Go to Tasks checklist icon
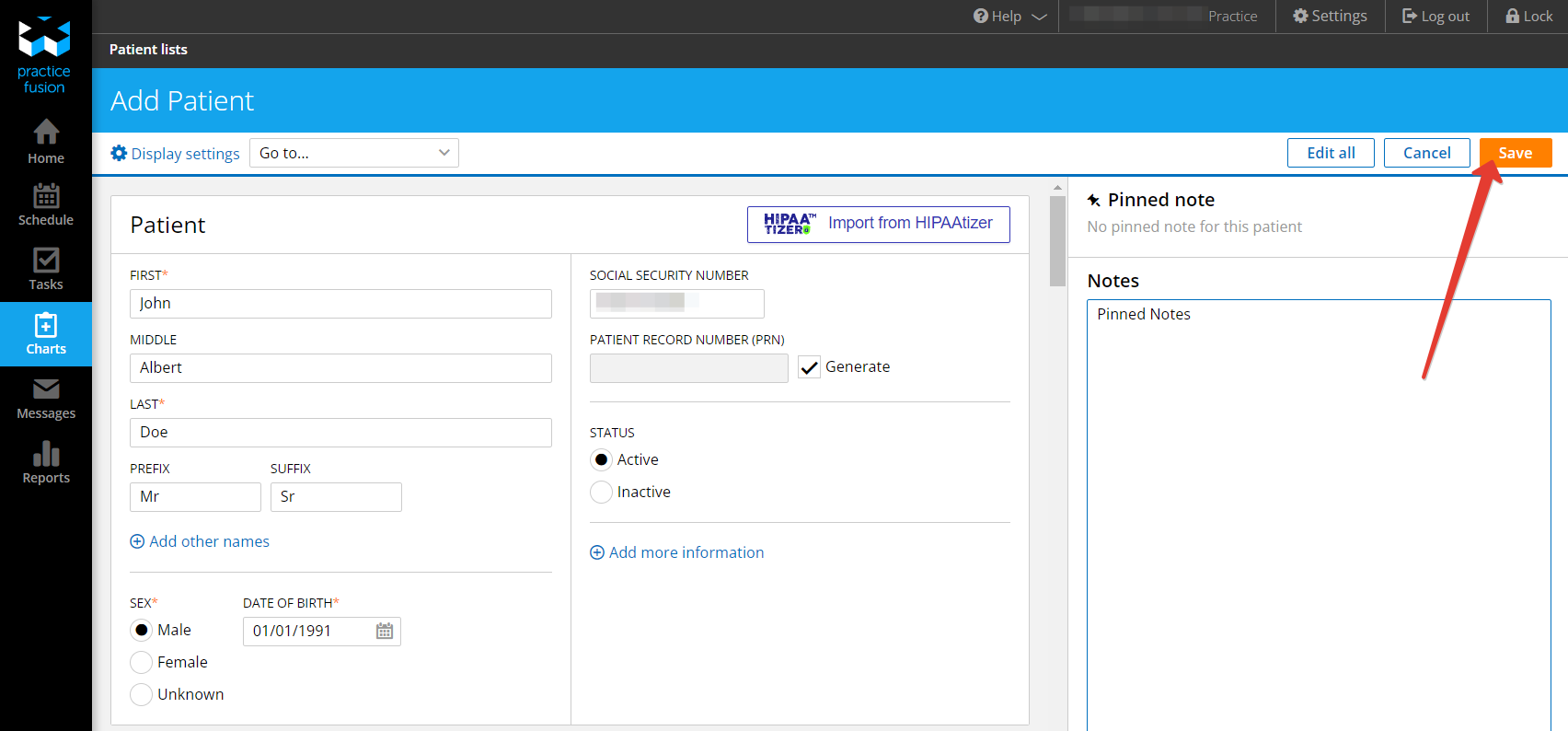 [x=46, y=261]
